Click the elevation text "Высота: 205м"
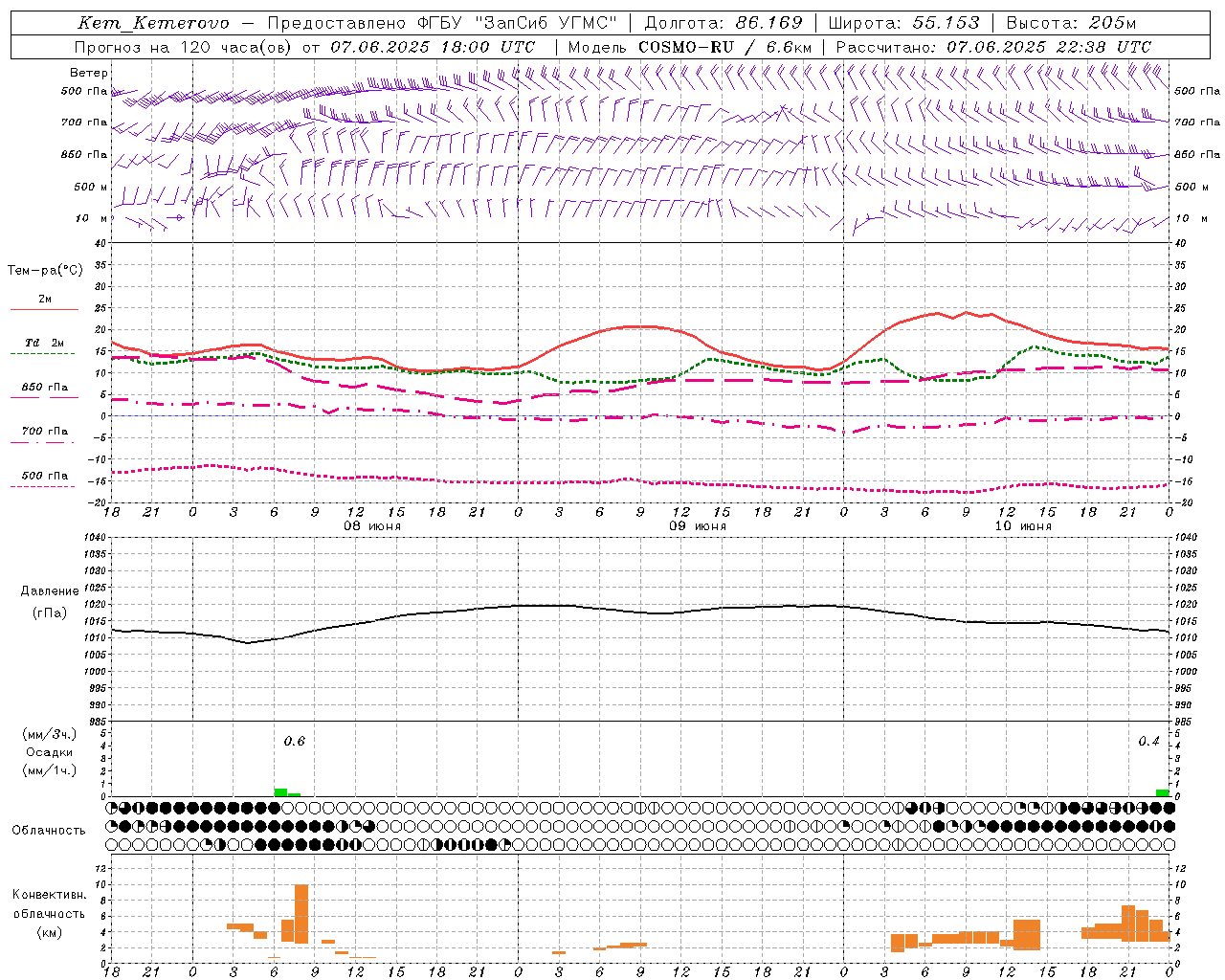 [x=1071, y=23]
